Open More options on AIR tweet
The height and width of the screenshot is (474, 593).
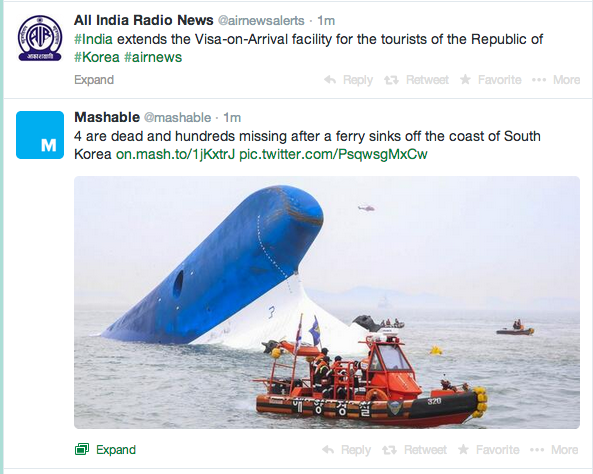click(x=556, y=80)
